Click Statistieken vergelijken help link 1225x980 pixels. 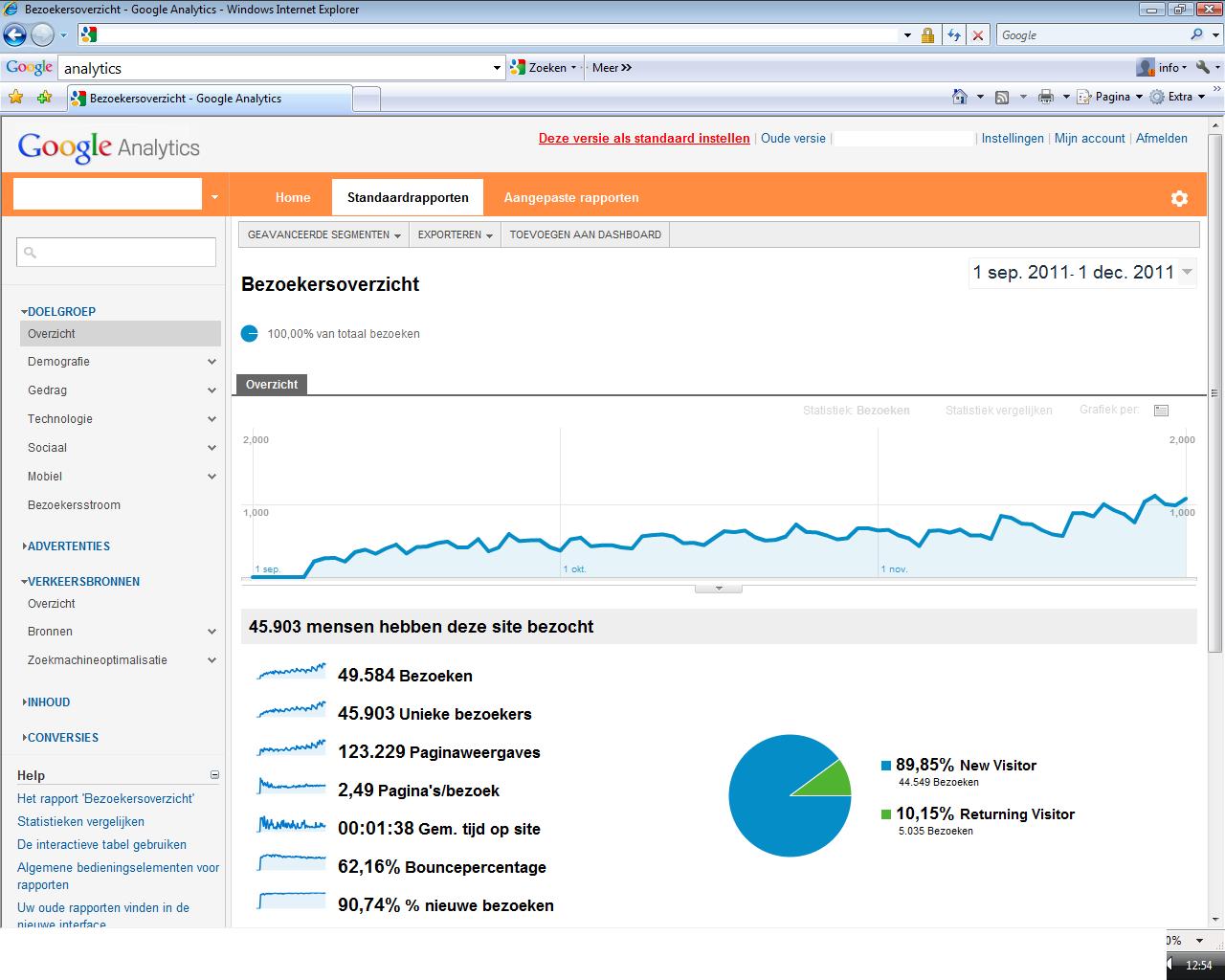pos(80,821)
